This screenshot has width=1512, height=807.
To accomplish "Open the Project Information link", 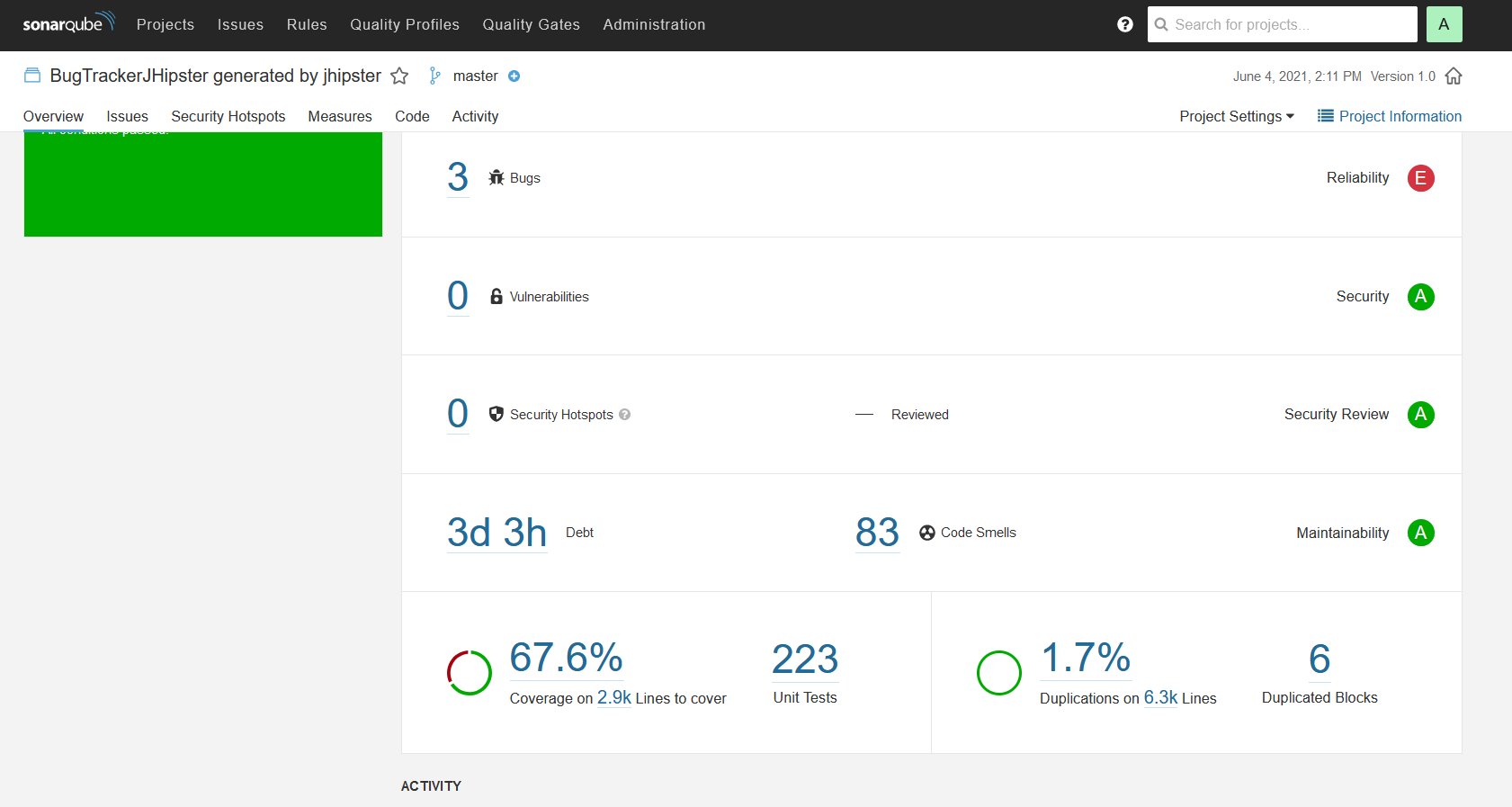I will coord(1390,116).
